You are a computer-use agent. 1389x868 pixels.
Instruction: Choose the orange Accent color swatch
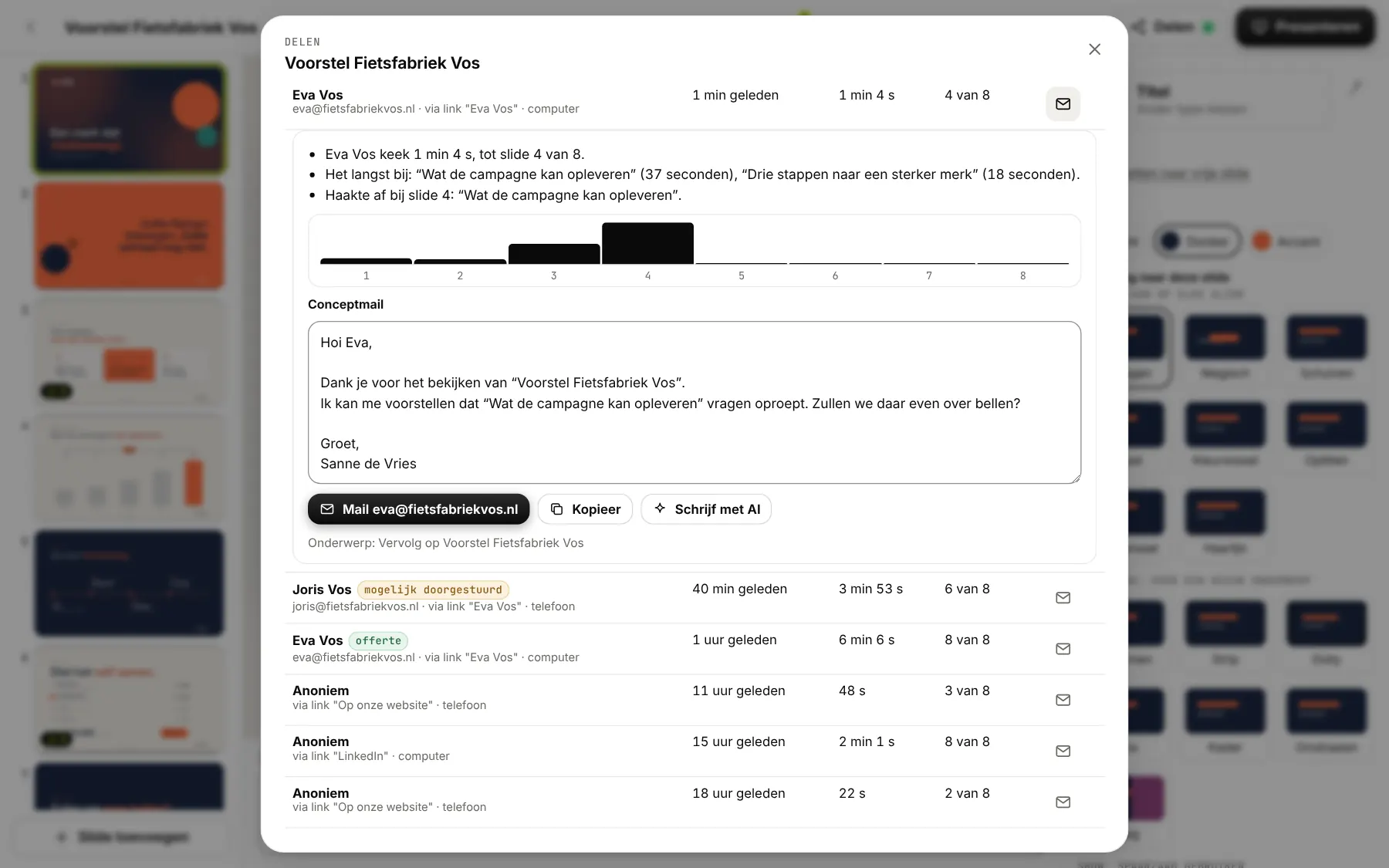1286,241
